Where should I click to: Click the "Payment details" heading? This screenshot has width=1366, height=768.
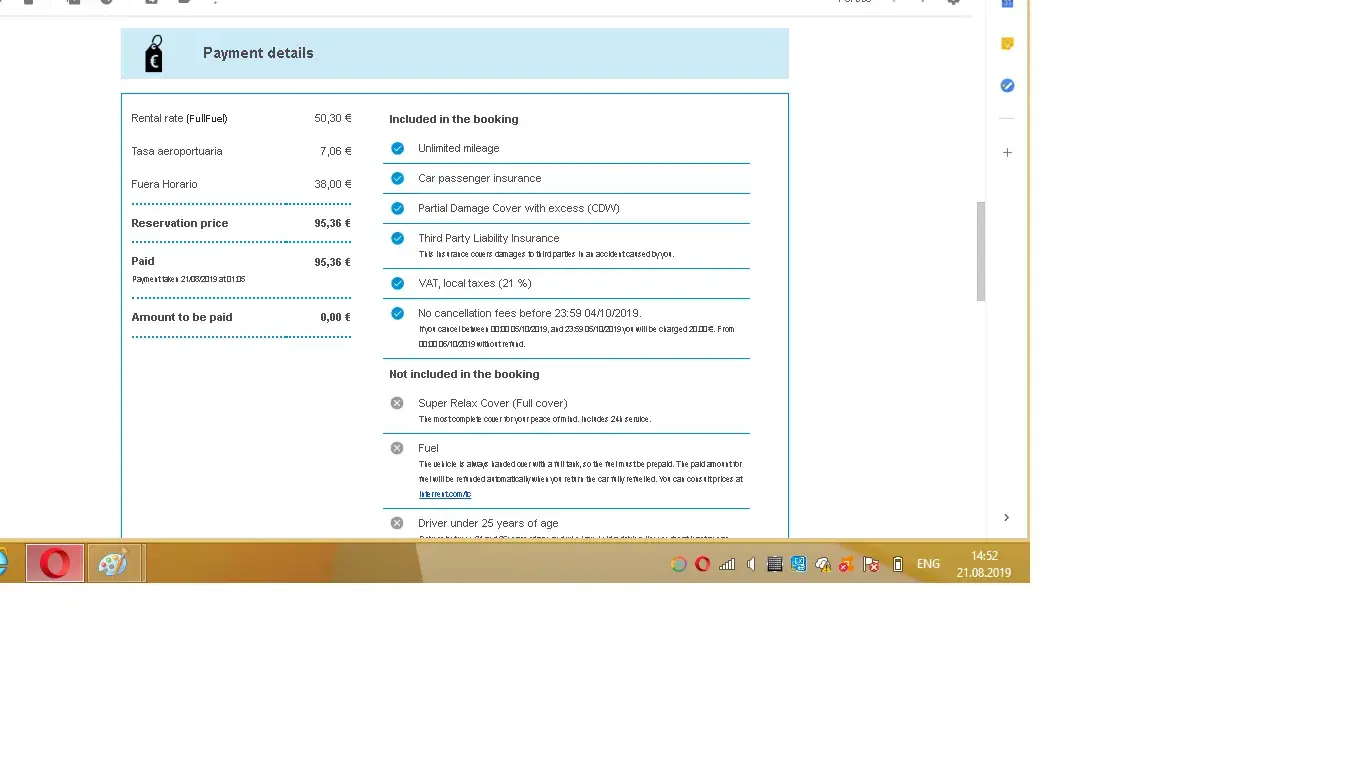tap(258, 53)
